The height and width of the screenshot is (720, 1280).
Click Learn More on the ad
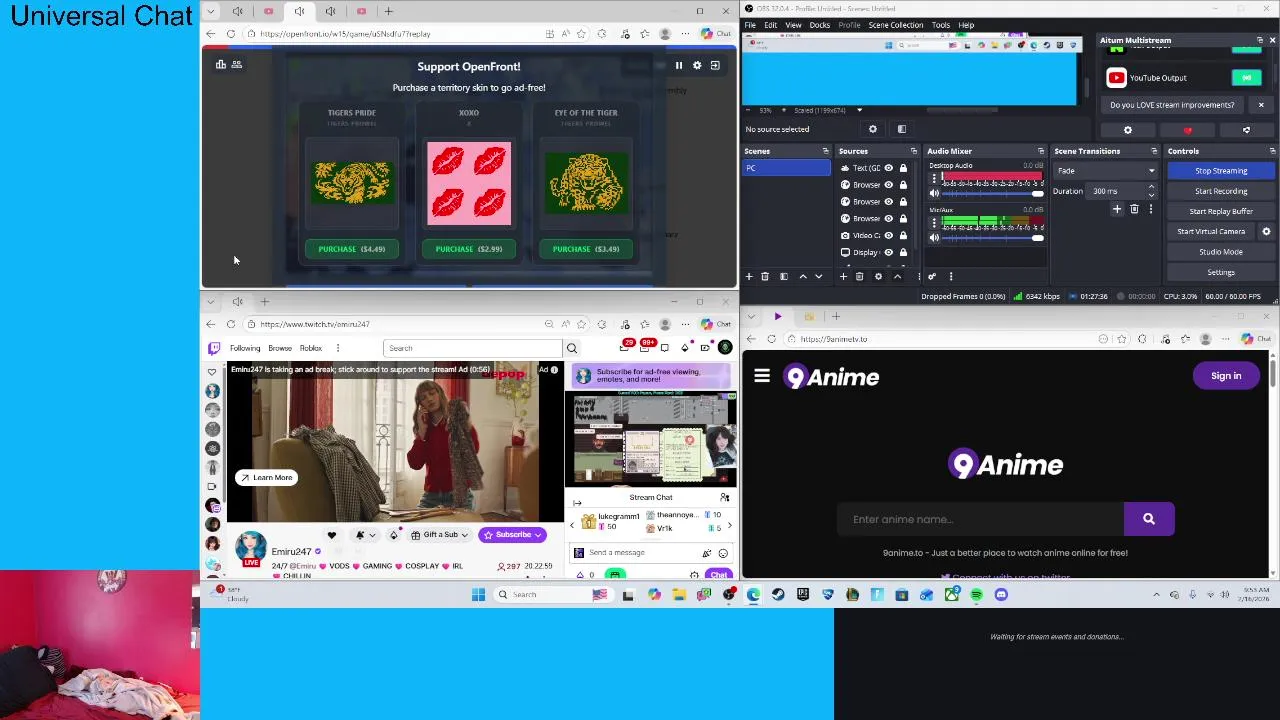[266, 478]
